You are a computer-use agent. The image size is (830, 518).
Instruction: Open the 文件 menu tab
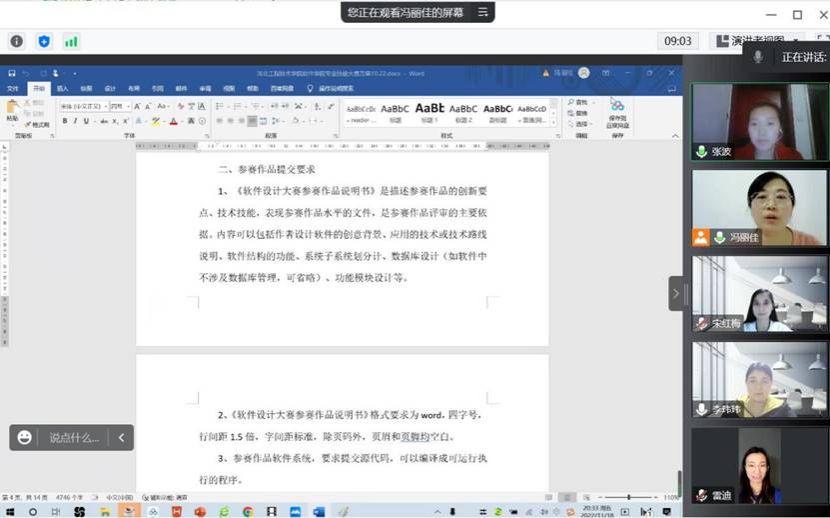coord(13,88)
